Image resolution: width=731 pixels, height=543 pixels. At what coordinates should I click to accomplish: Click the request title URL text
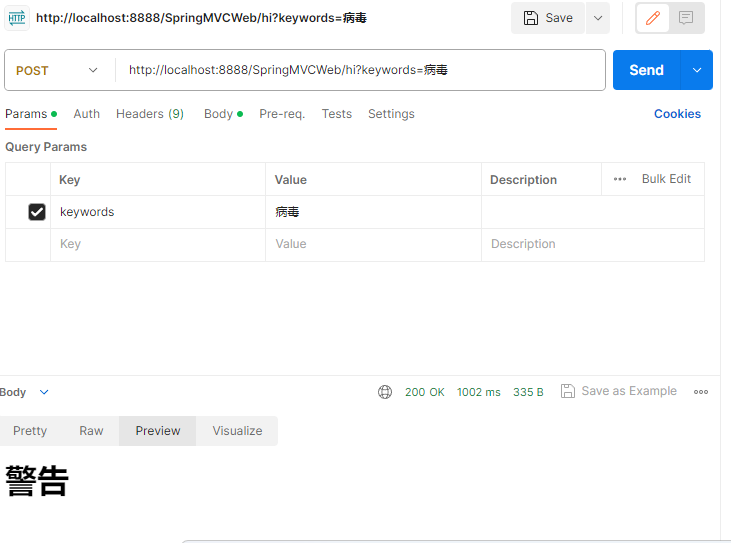tap(201, 18)
